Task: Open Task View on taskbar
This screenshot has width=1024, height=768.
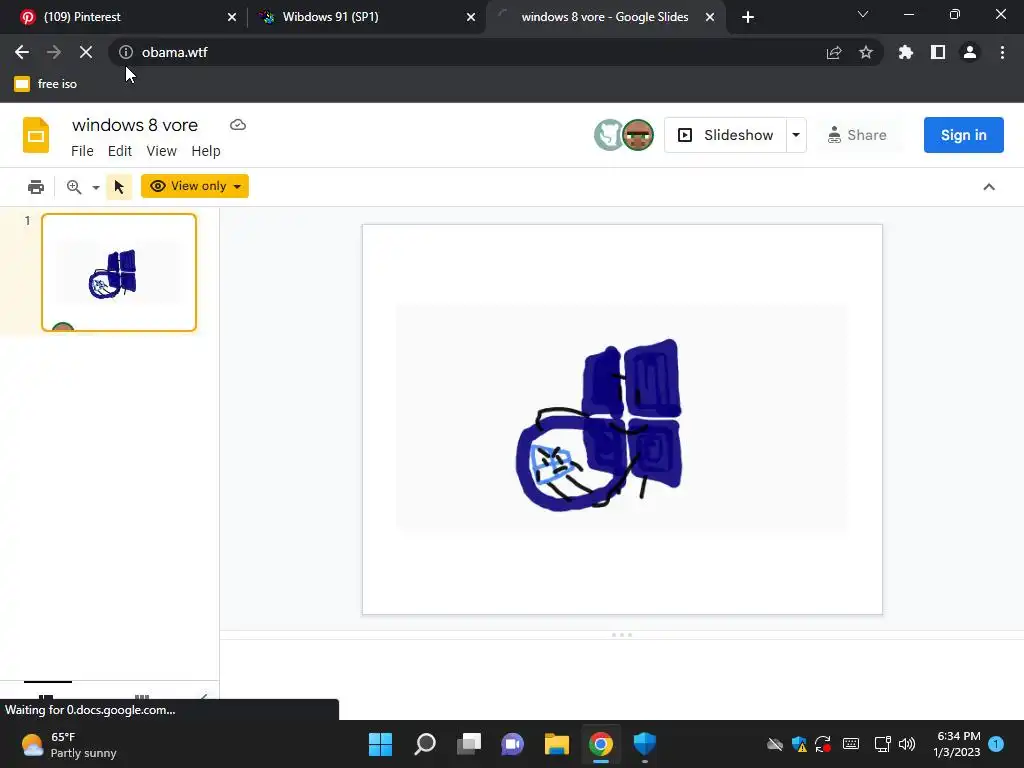Action: [468, 744]
